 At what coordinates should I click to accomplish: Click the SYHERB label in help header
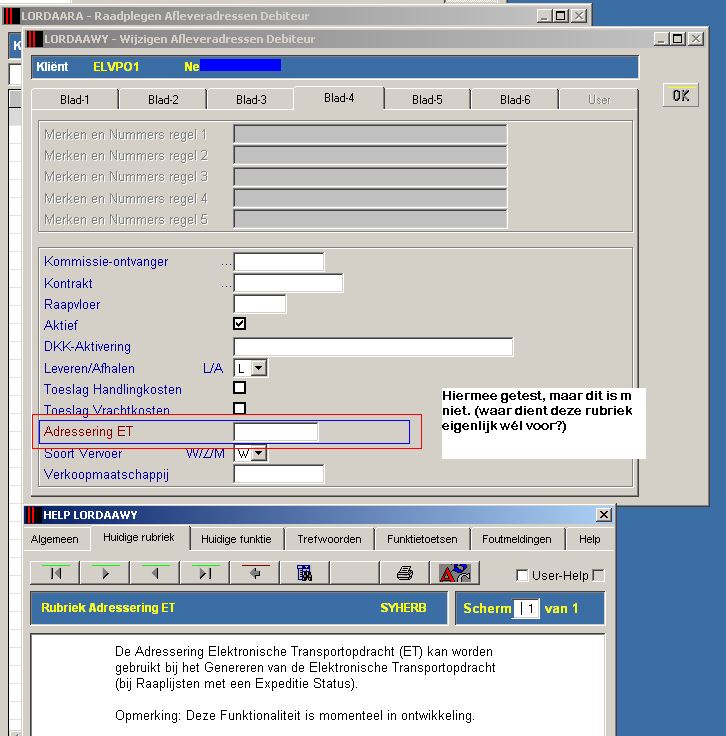(403, 608)
